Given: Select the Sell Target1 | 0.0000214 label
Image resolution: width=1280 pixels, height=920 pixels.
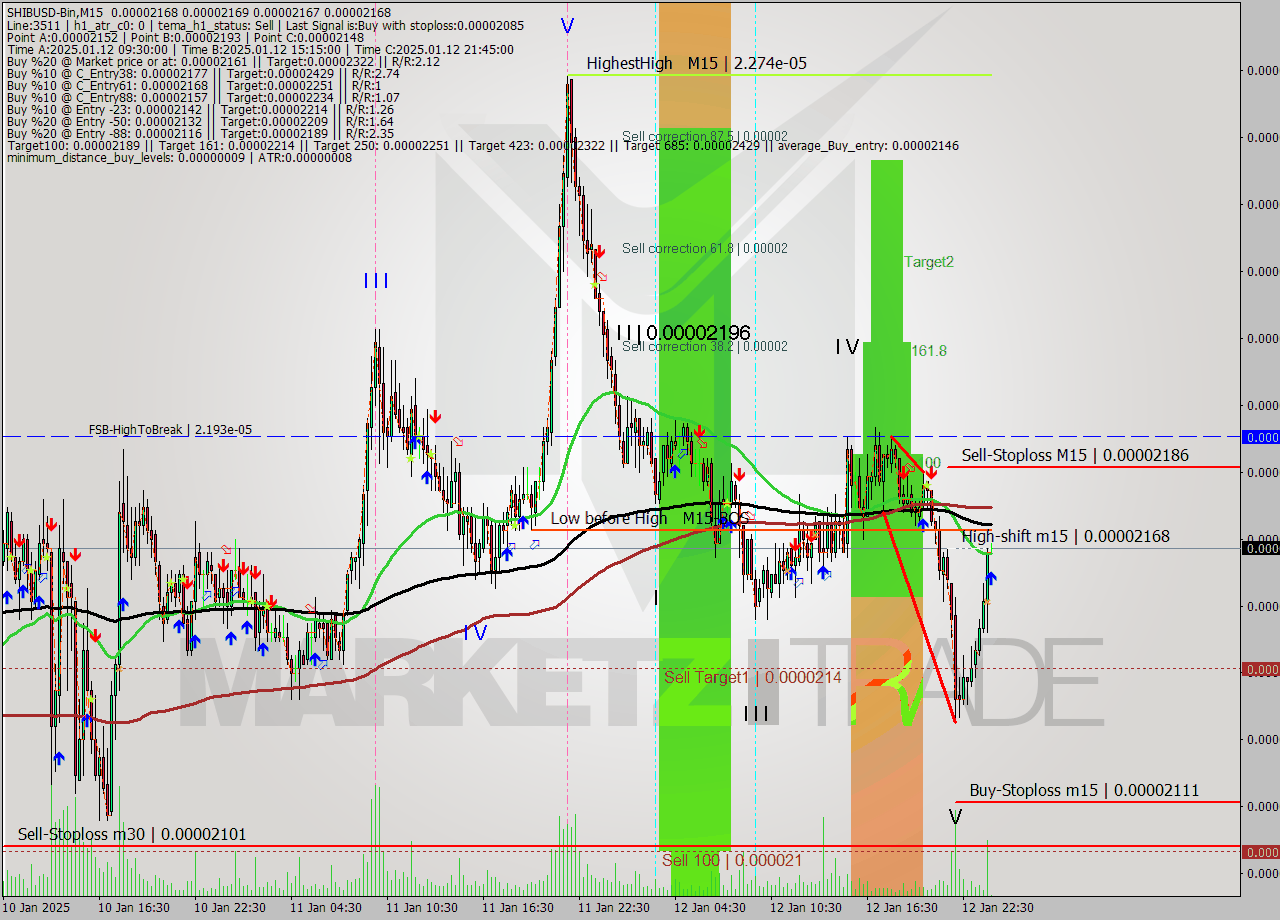Looking at the screenshot, I should pyautogui.click(x=753, y=677).
